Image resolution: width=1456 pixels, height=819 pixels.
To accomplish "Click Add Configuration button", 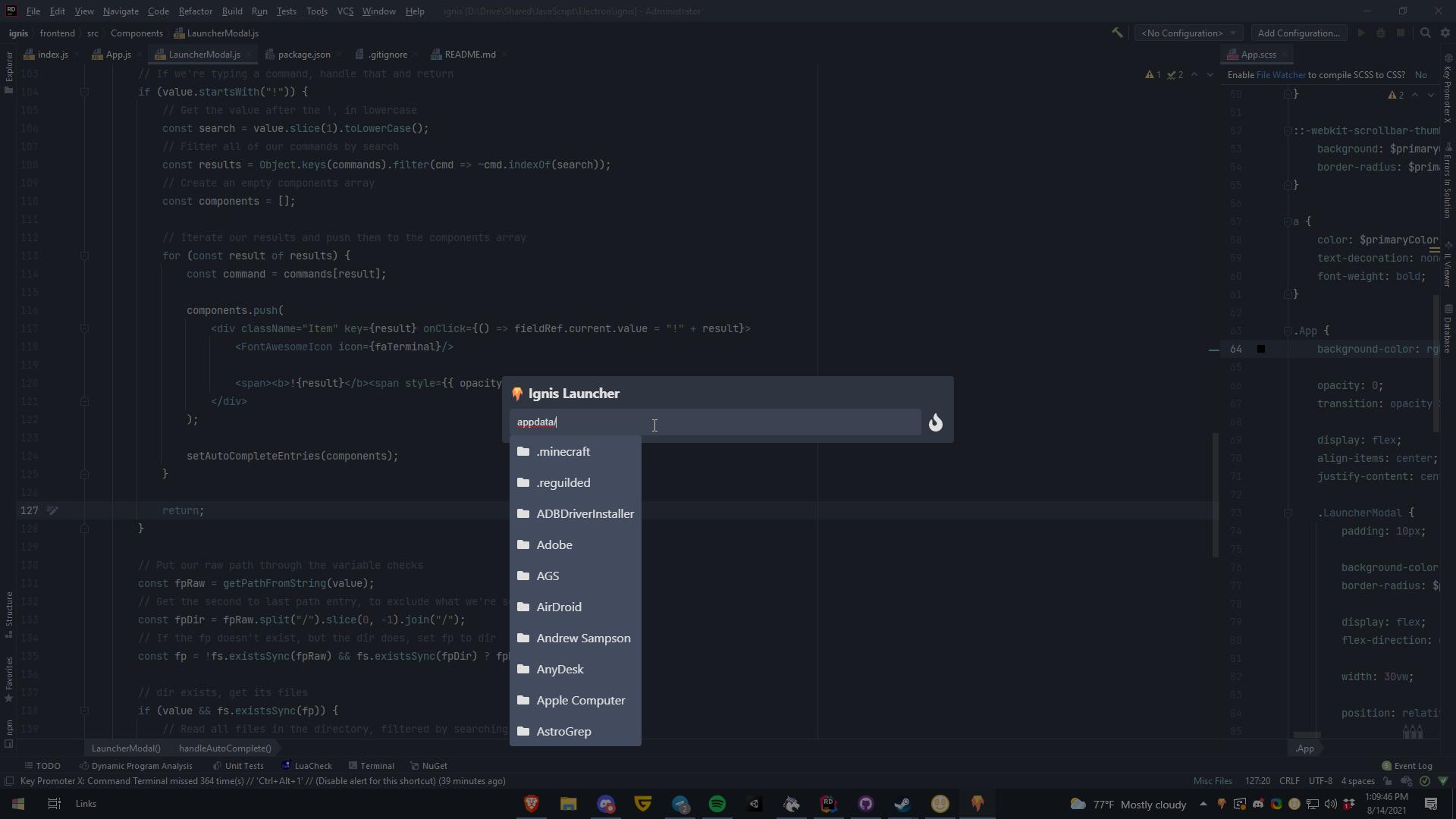I will point(1298,33).
